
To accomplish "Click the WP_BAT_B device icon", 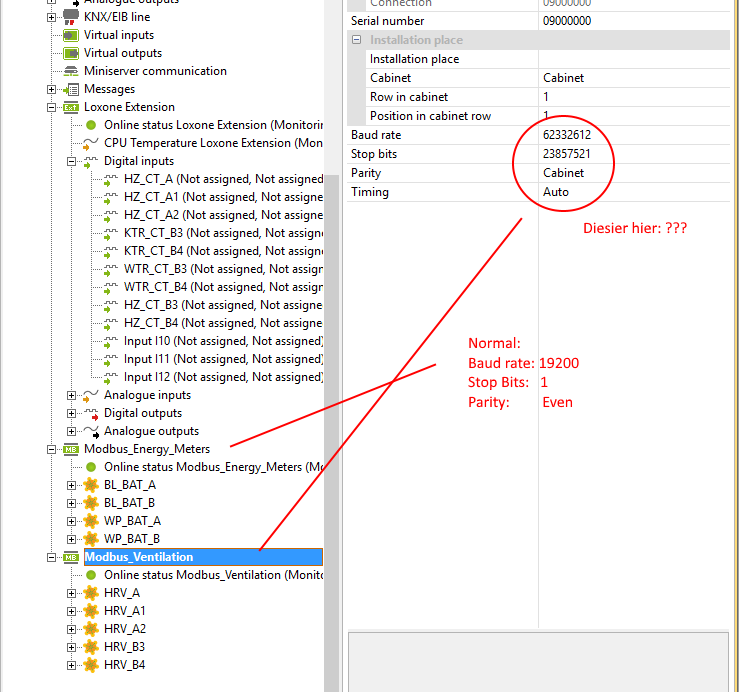I will click(91, 539).
